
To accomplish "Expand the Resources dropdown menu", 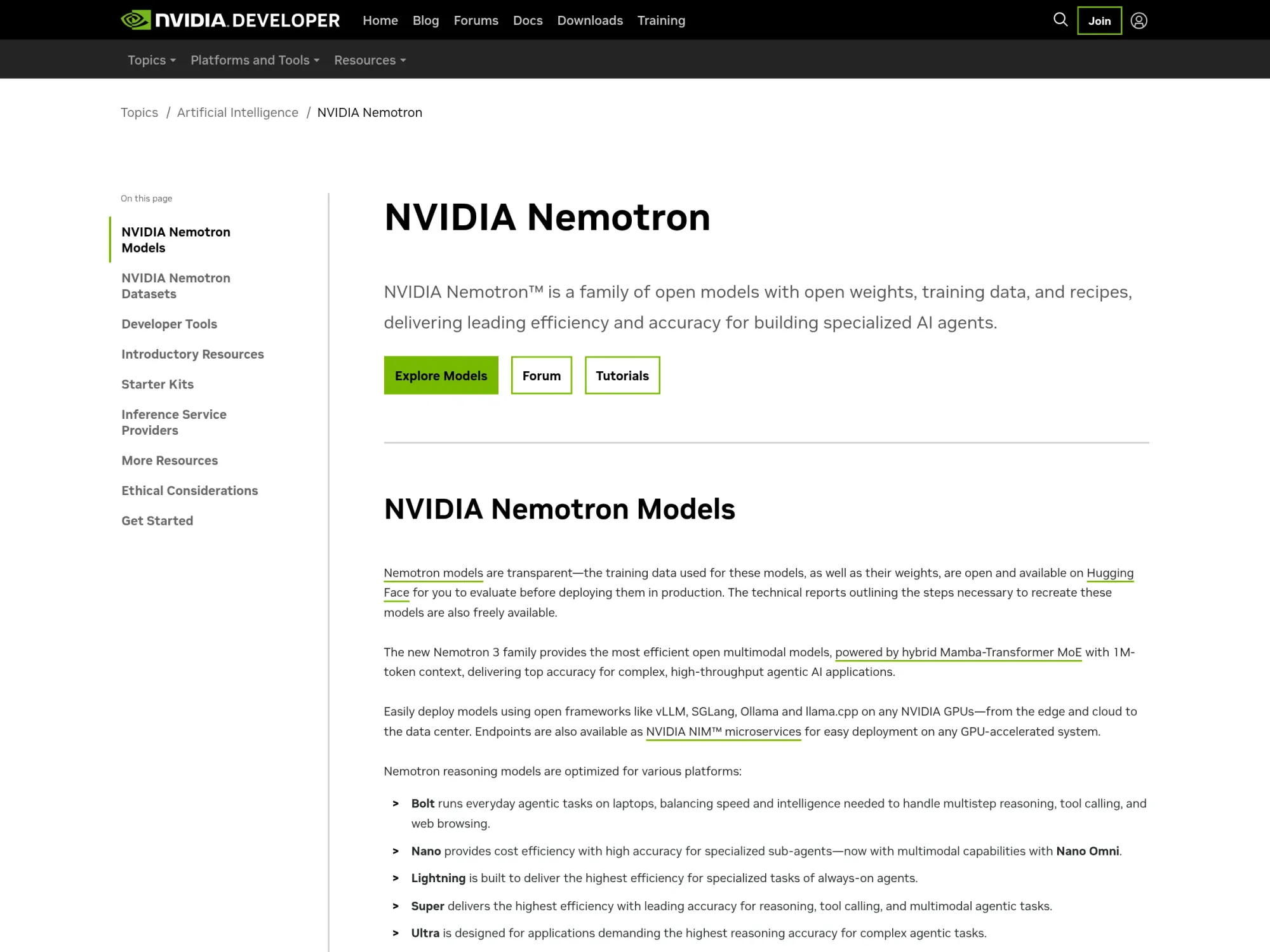I will click(x=370, y=60).
